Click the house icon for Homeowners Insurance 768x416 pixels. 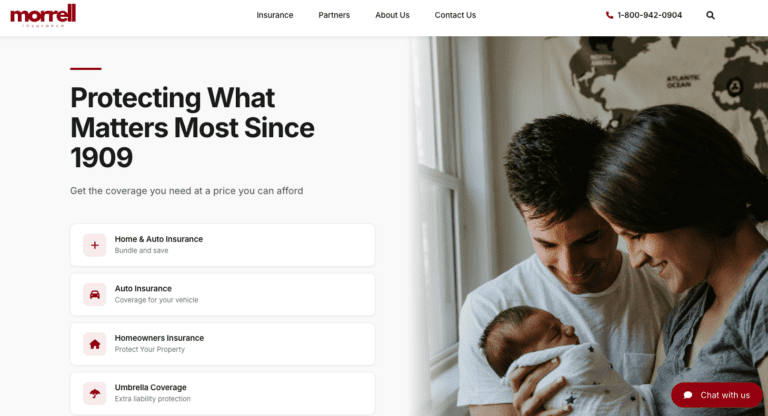click(95, 344)
